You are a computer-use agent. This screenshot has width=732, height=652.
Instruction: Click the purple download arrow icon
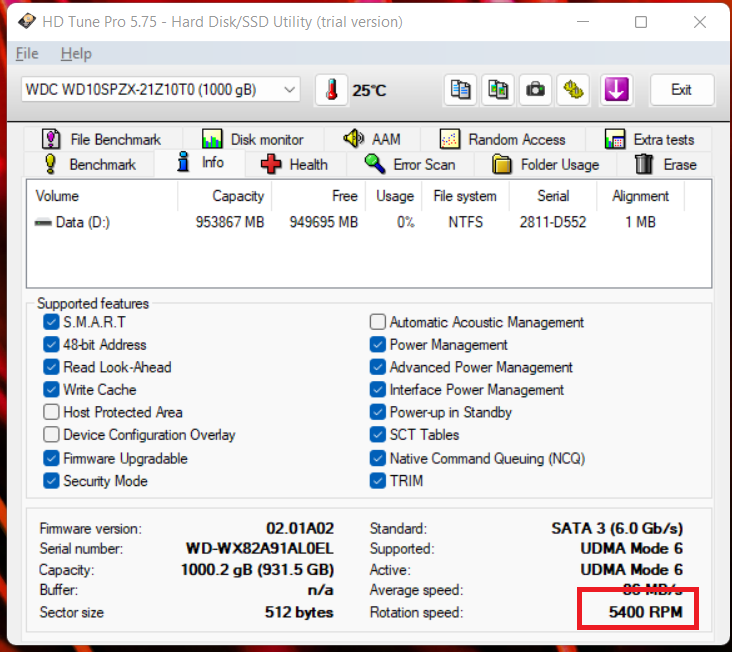[x=616, y=90]
